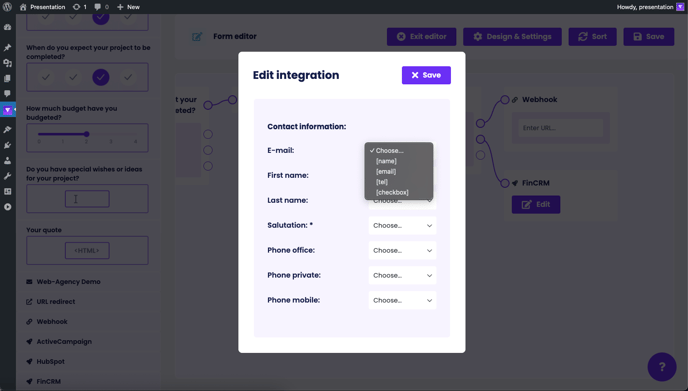Viewport: 688px width, 391px height.
Task: Click the Form editor pencil icon
Action: (197, 37)
